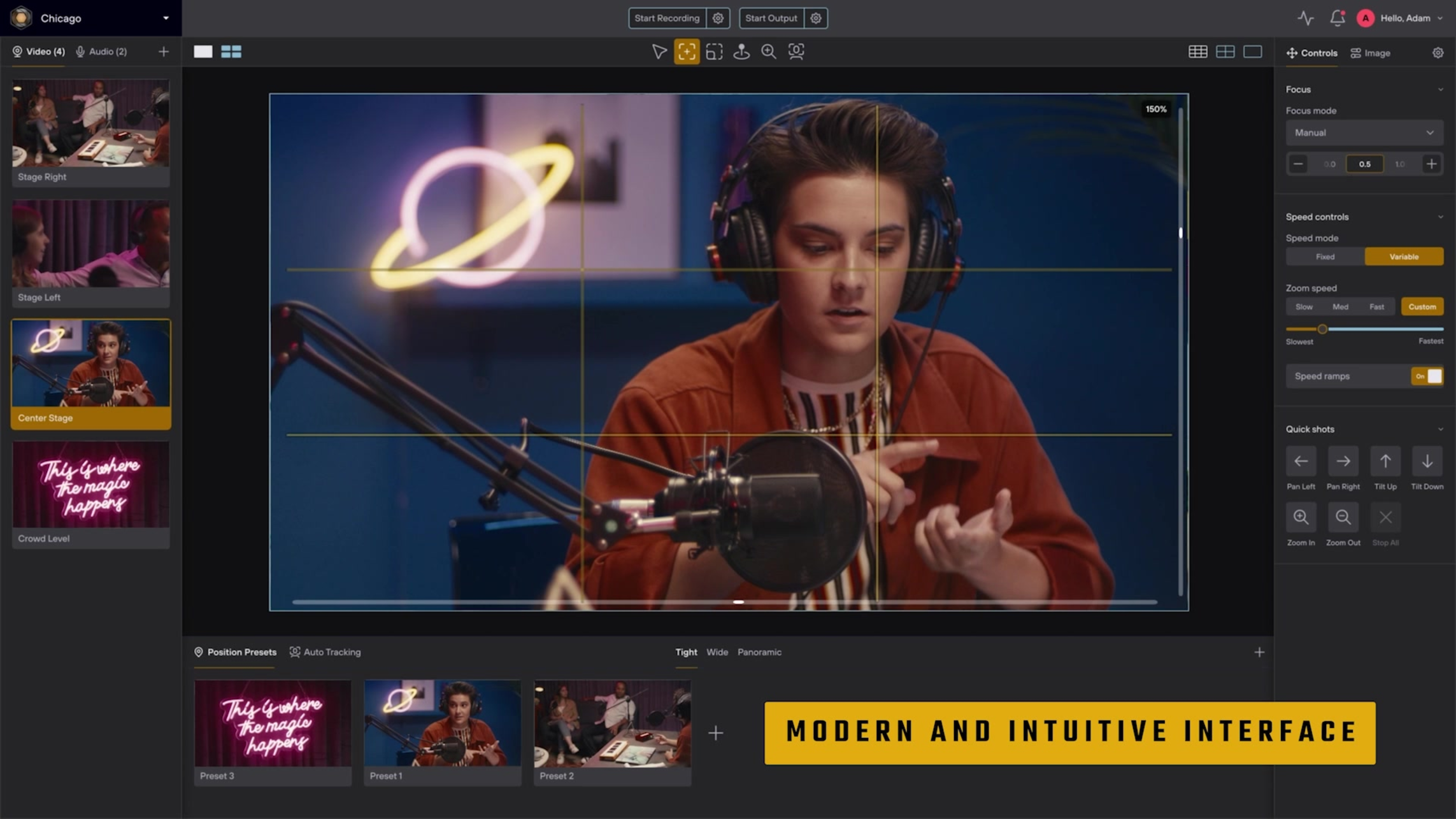Screen dimensions: 1456x819
Task: Toggle the Speed ramps switch
Action: coord(1427,376)
